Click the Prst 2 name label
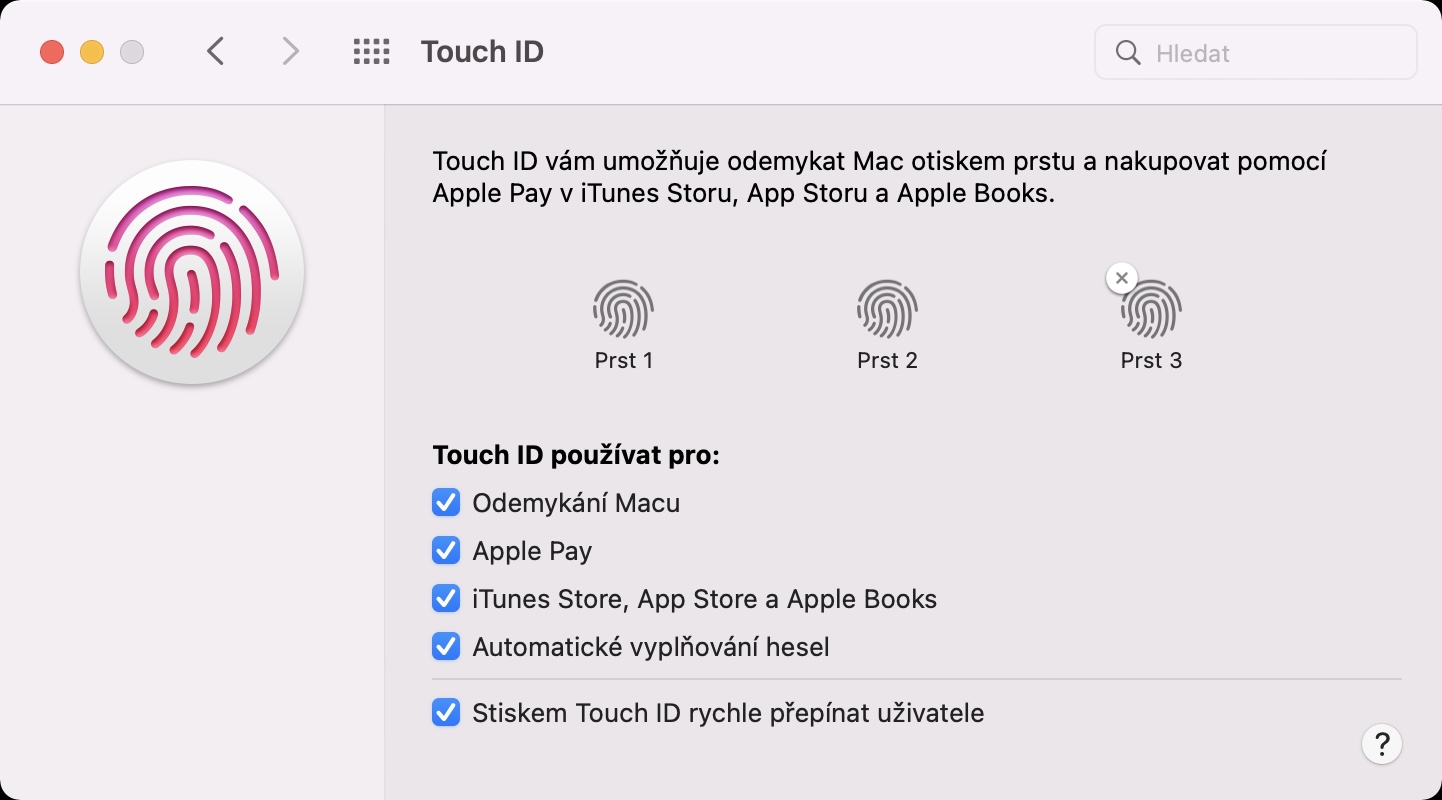Image resolution: width=1442 pixels, height=800 pixels. click(887, 360)
